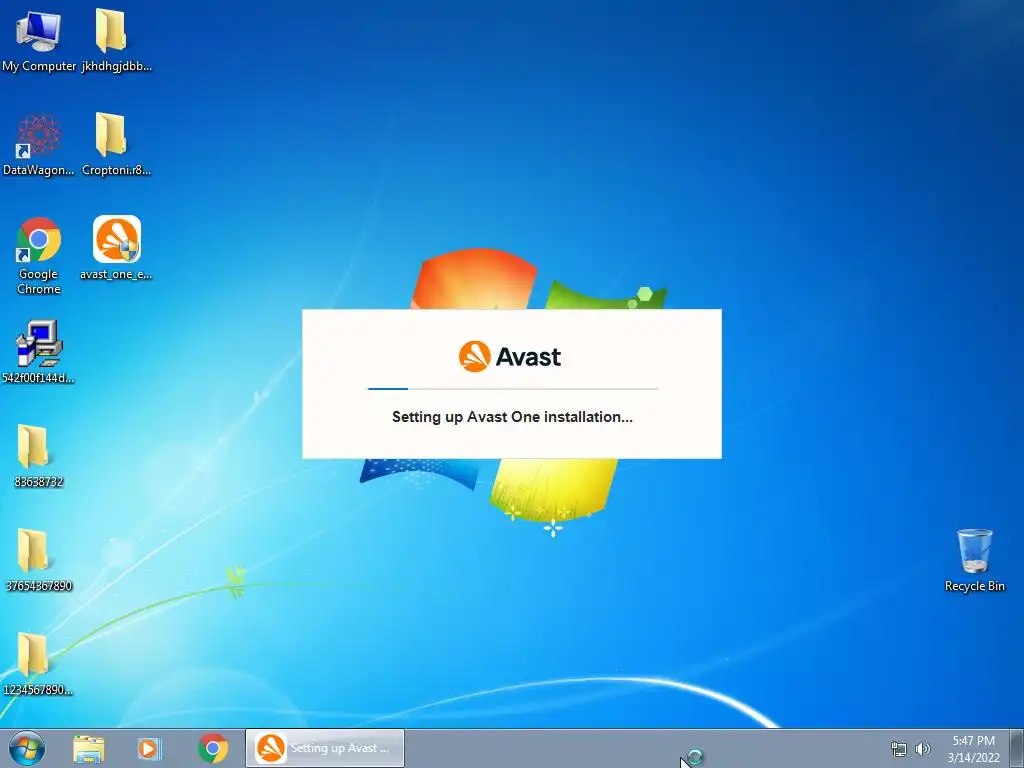The height and width of the screenshot is (768, 1024).
Task: Select the avast_one installer desktop icon
Action: (x=116, y=248)
